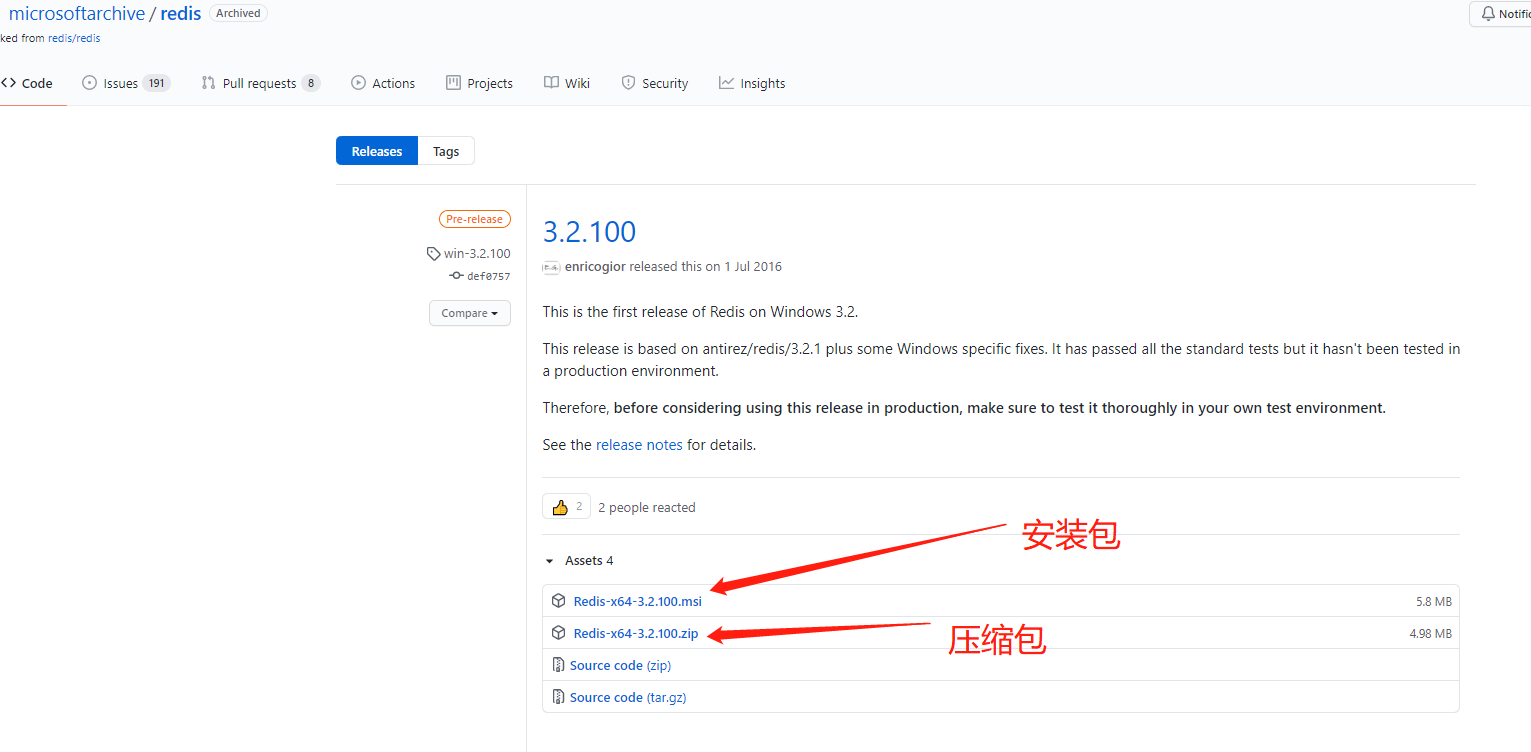Image resolution: width=1531 pixels, height=752 pixels.
Task: Download Redis-x64-3.2.100.msi
Action: pos(638,601)
